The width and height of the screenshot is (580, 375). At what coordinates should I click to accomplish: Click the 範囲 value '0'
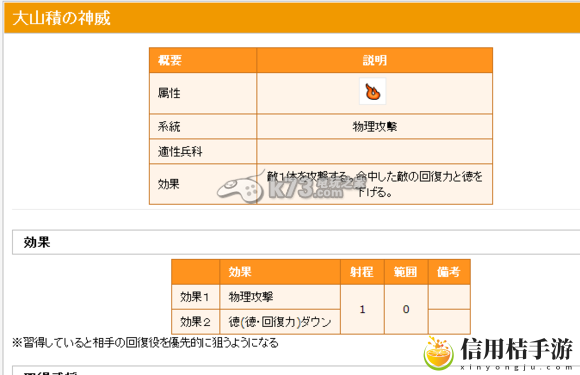(x=406, y=310)
